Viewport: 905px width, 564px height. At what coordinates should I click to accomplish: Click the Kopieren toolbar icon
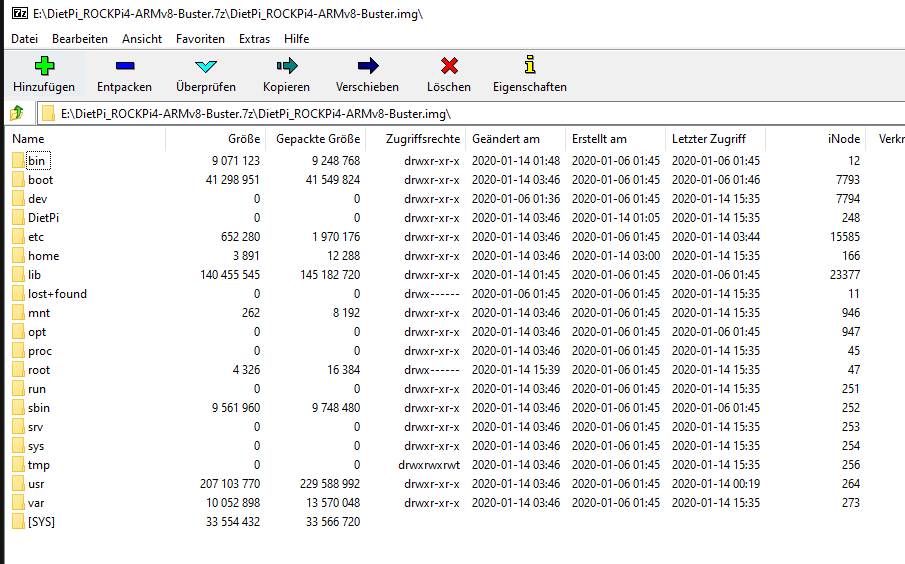point(286,67)
